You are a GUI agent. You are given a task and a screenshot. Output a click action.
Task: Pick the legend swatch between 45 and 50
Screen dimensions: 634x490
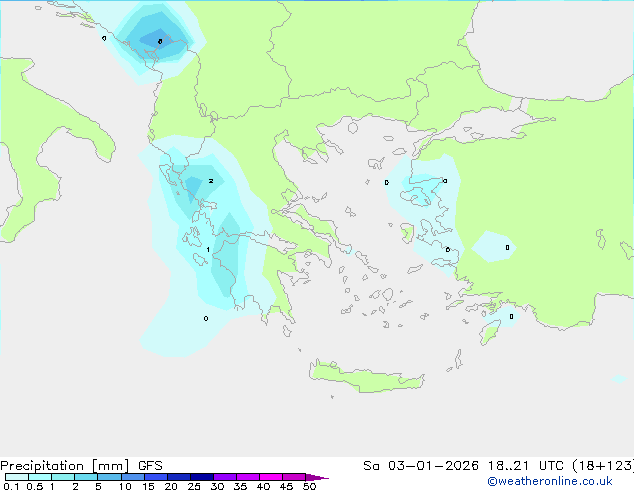point(294,477)
